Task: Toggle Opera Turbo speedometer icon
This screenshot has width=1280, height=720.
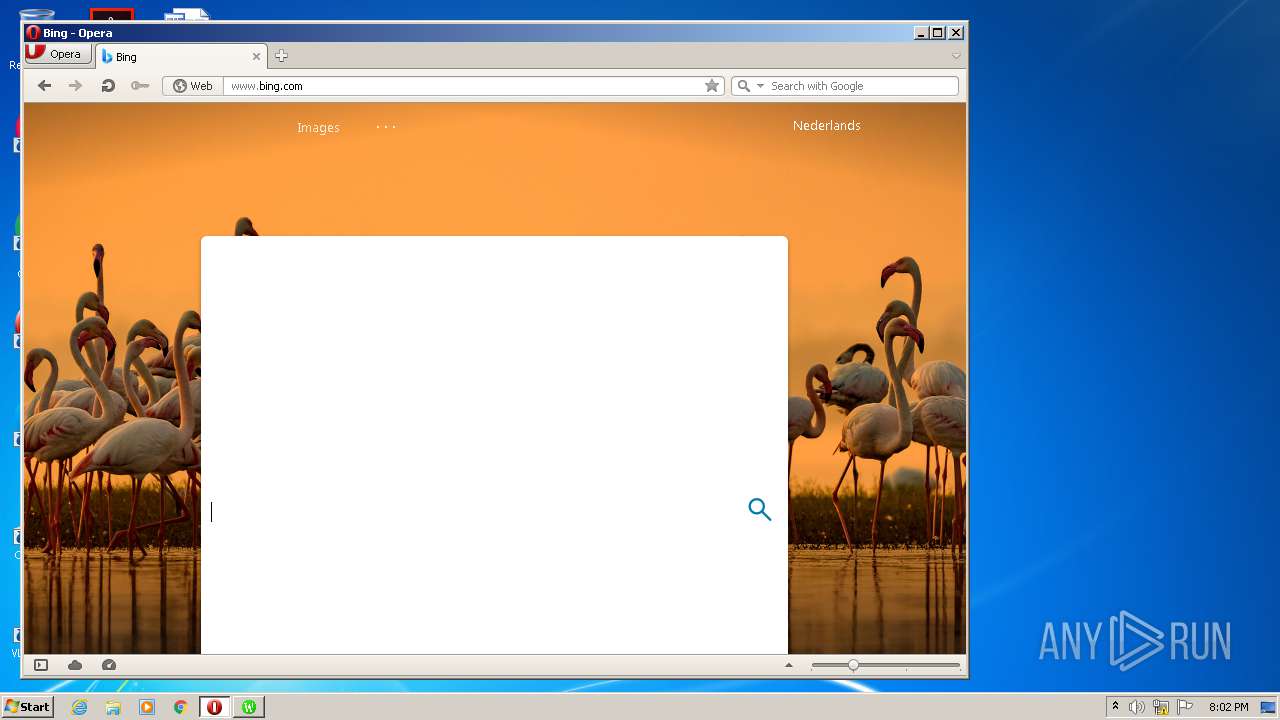Action: pos(109,665)
